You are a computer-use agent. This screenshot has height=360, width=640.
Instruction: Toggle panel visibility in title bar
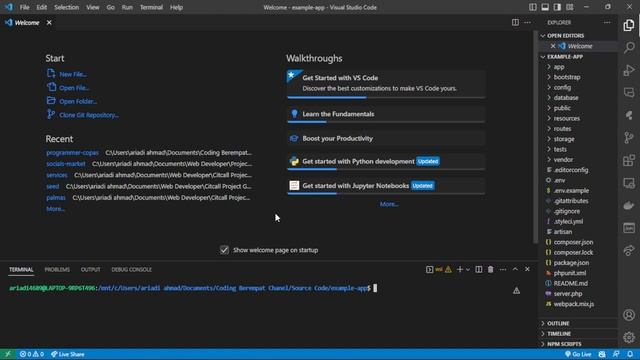545,7
